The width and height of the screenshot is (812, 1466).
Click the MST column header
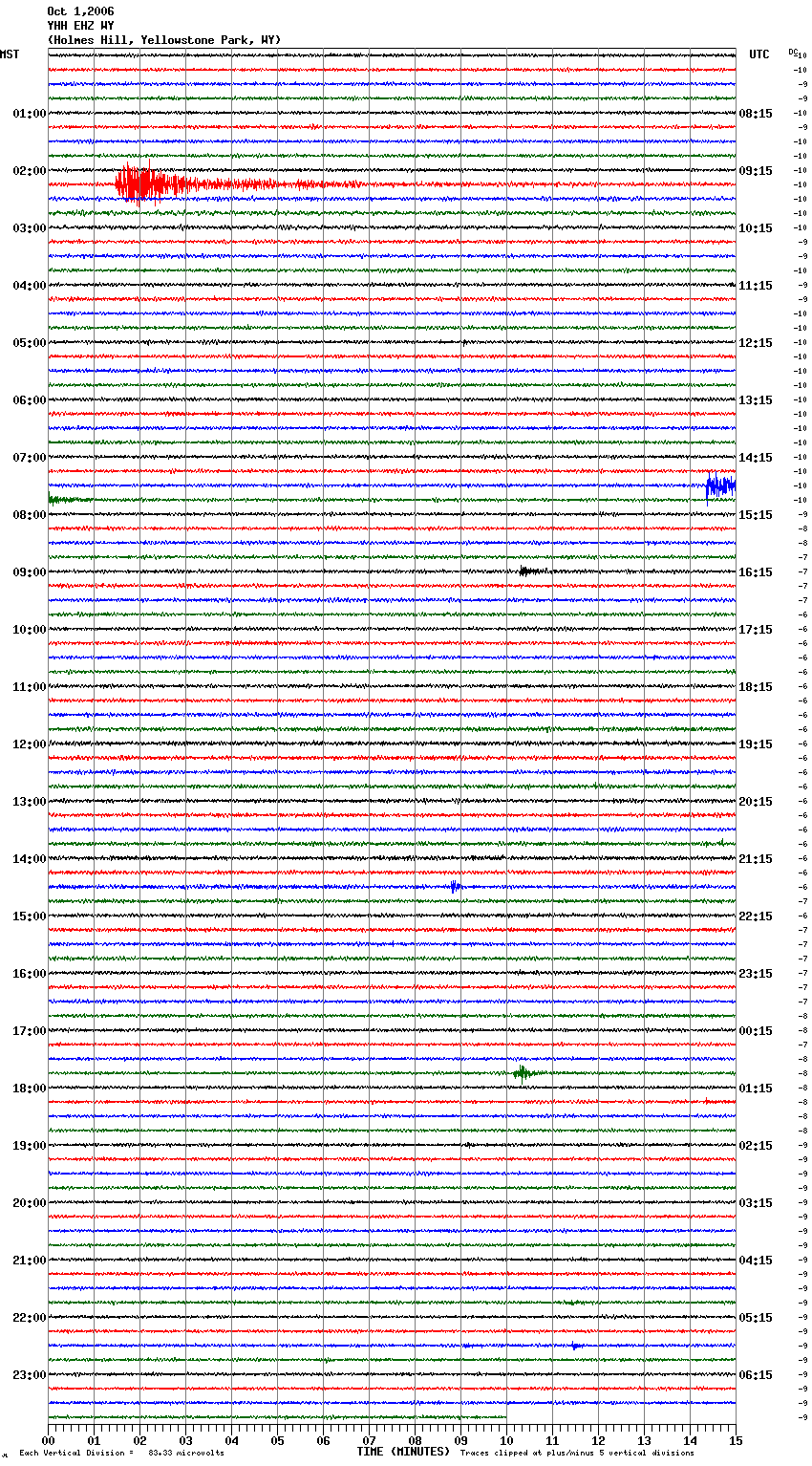[x=10, y=54]
